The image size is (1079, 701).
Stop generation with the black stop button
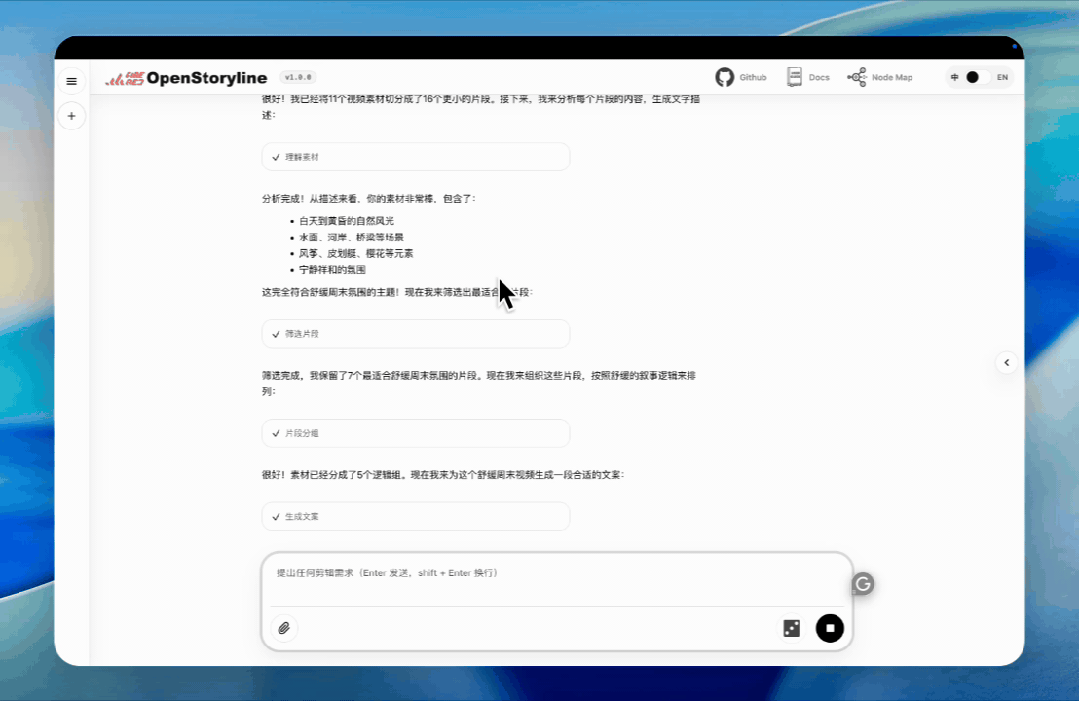tap(829, 628)
